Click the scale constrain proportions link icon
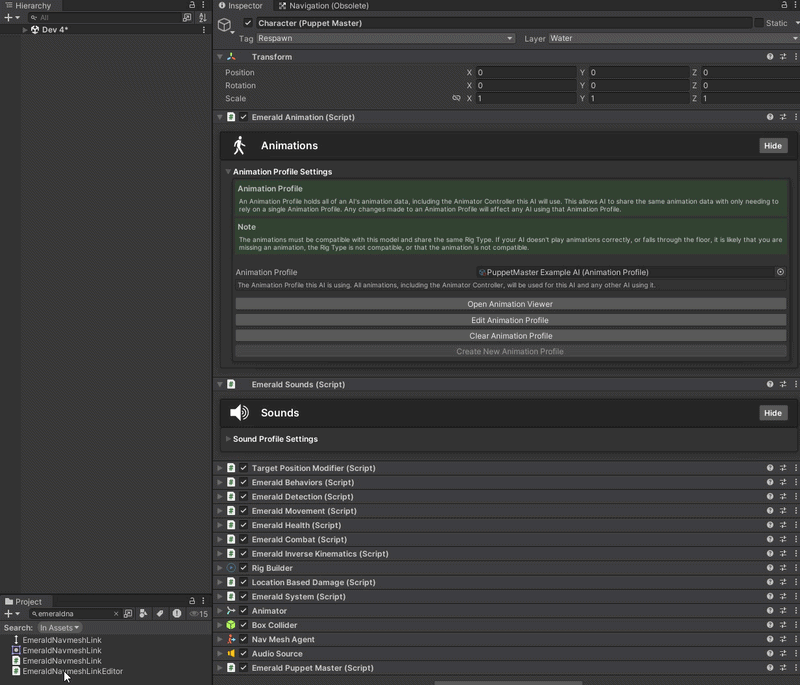 click(456, 99)
